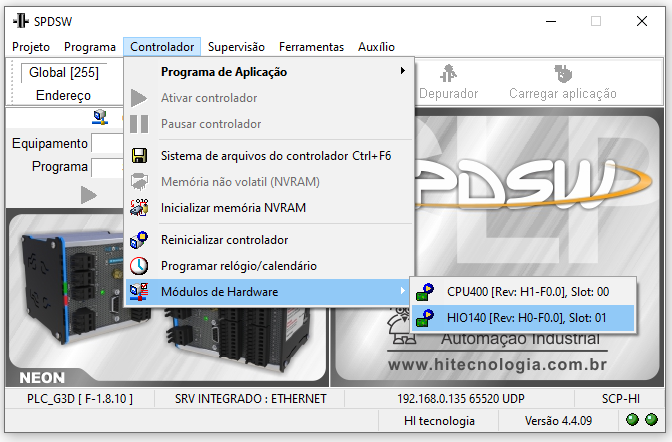Click the clock icon for relógio
This screenshot has height=442, width=672.
139,266
